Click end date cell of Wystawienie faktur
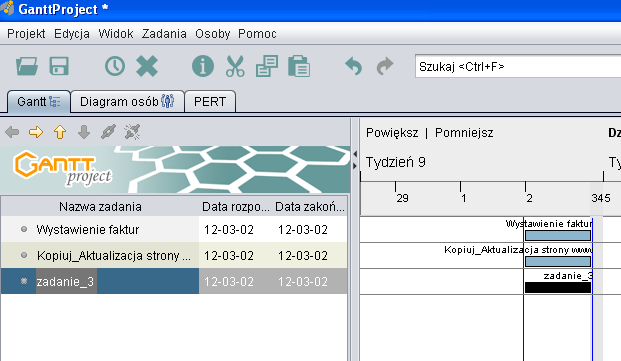The height and width of the screenshot is (361, 621). 310,229
